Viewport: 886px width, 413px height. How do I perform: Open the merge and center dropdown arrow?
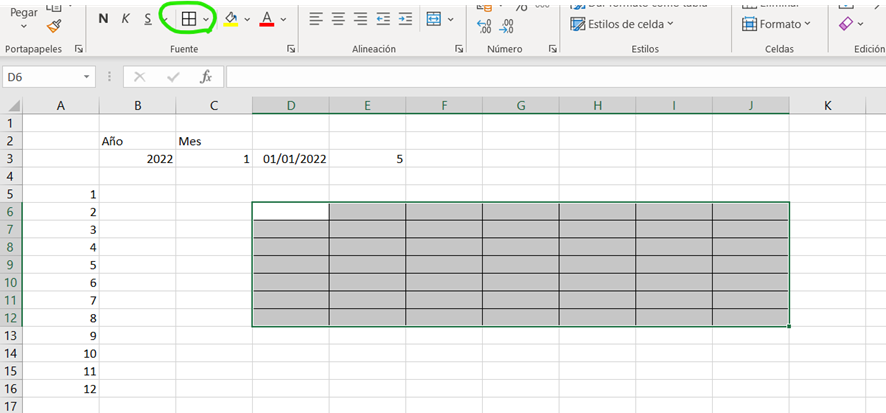click(450, 19)
